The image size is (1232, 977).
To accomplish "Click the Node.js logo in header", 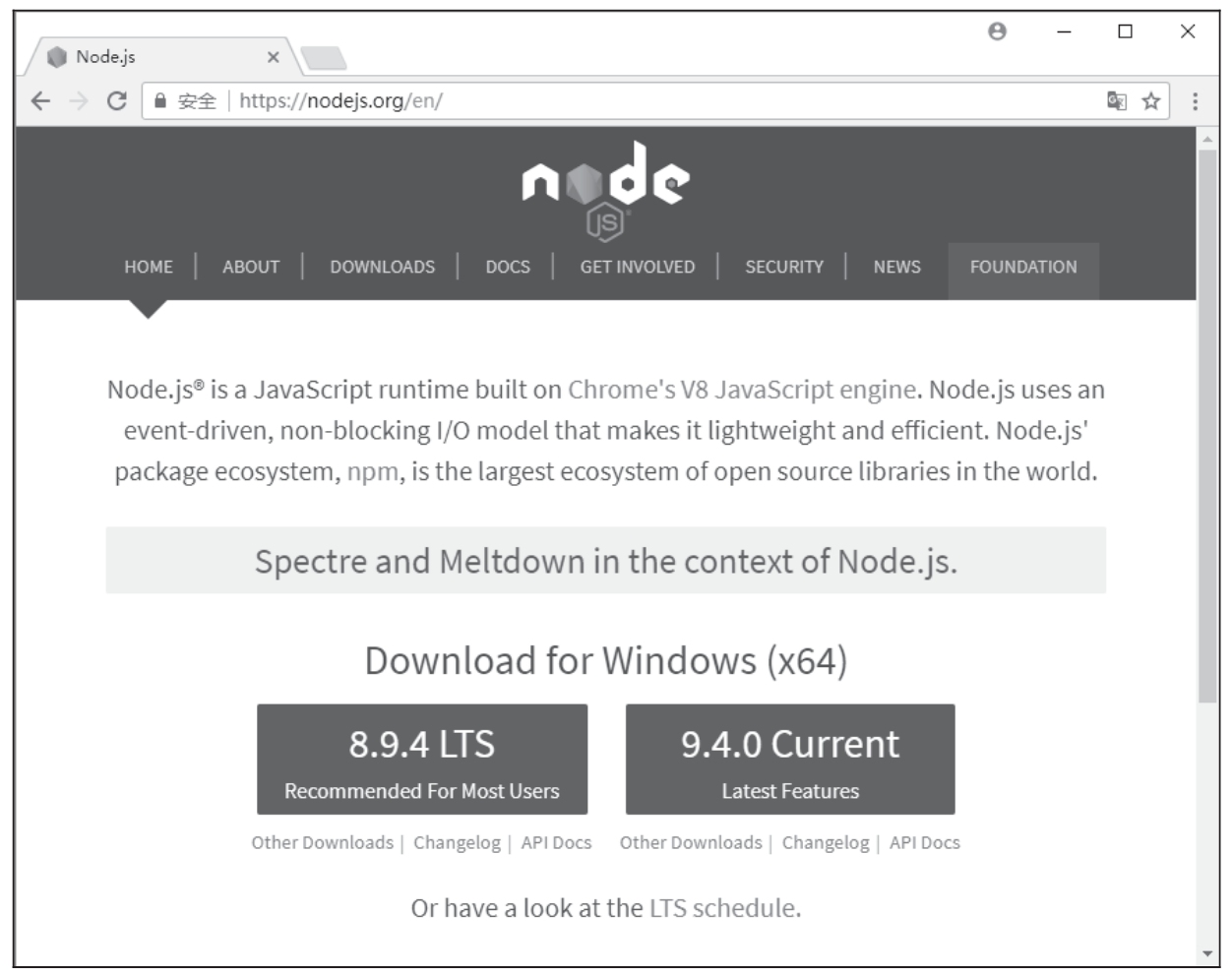I will point(606,190).
